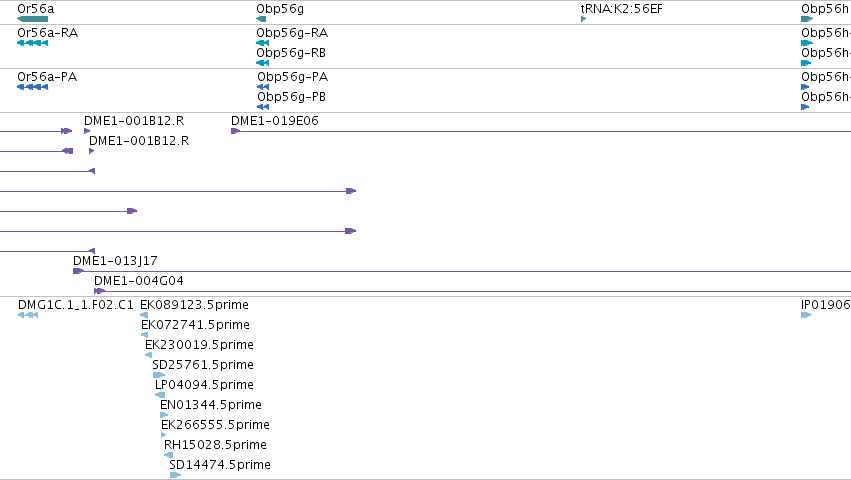Click the Obp56g gene arrow glyph
Screen dimensions: 851x480
tap(261, 19)
